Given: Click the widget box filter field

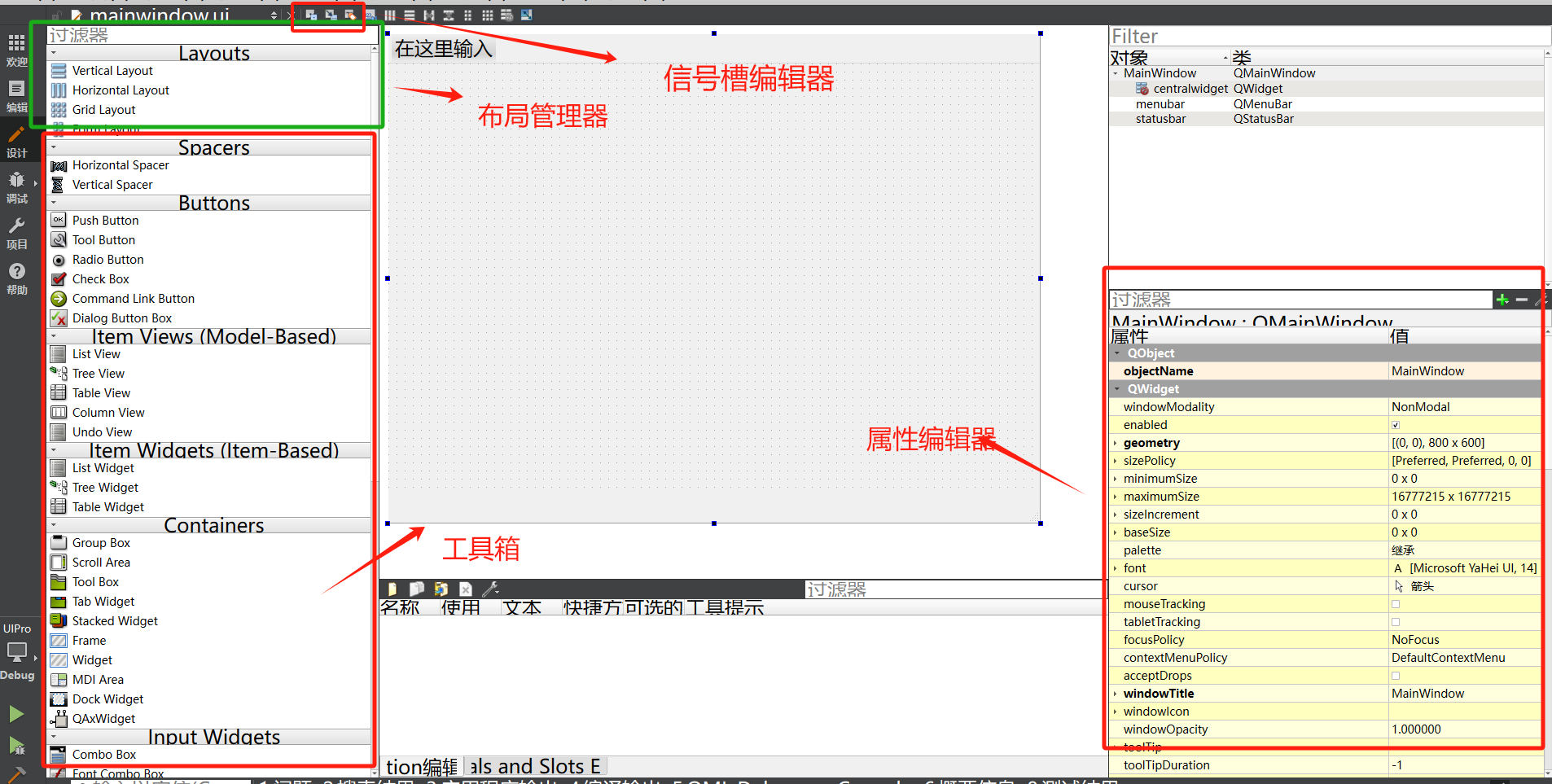Looking at the screenshot, I should pos(212,35).
